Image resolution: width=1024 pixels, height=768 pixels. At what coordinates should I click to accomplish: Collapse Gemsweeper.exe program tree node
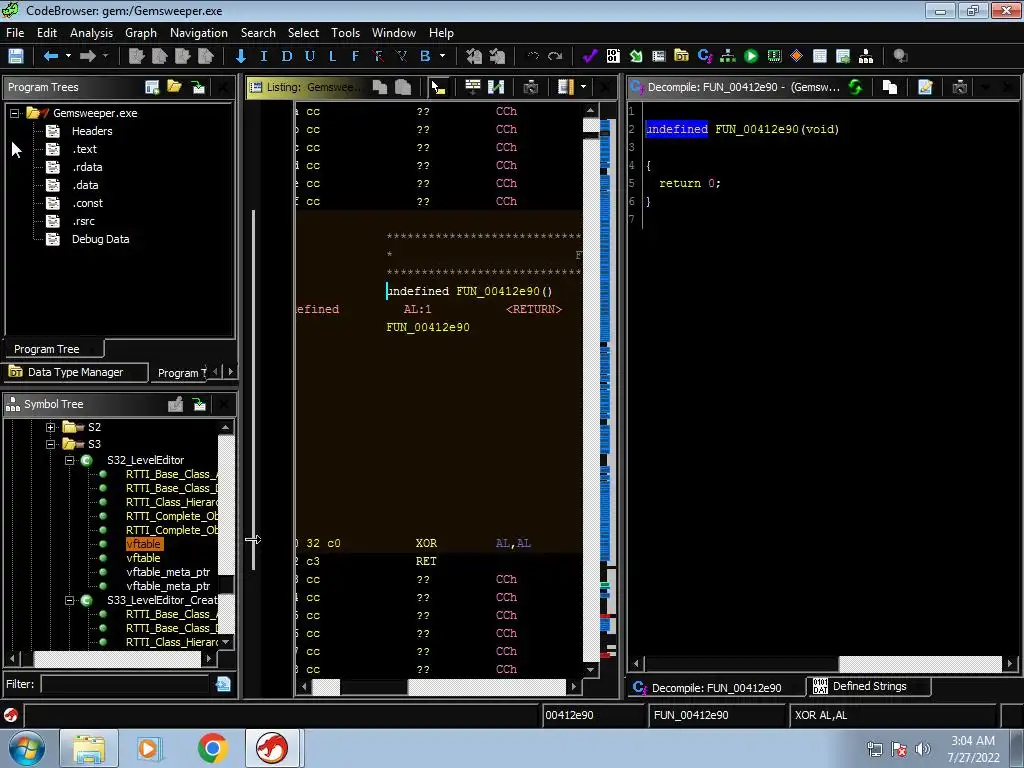(x=14, y=113)
